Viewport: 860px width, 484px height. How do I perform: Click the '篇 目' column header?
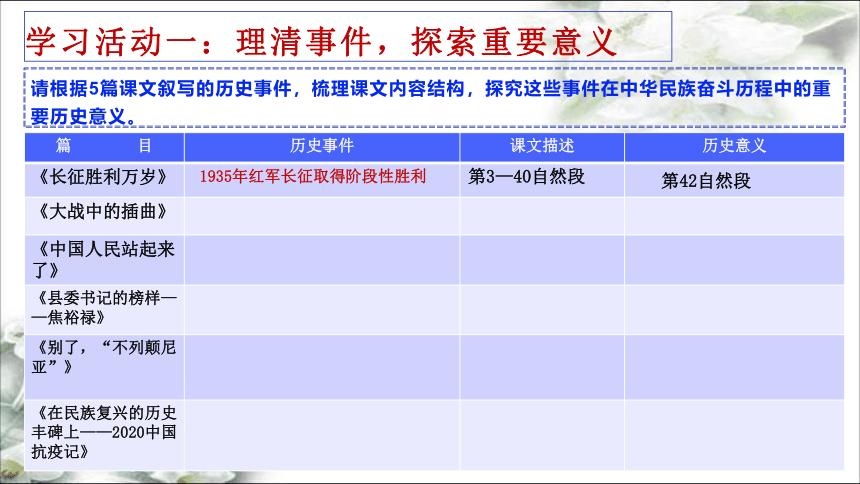[104, 146]
